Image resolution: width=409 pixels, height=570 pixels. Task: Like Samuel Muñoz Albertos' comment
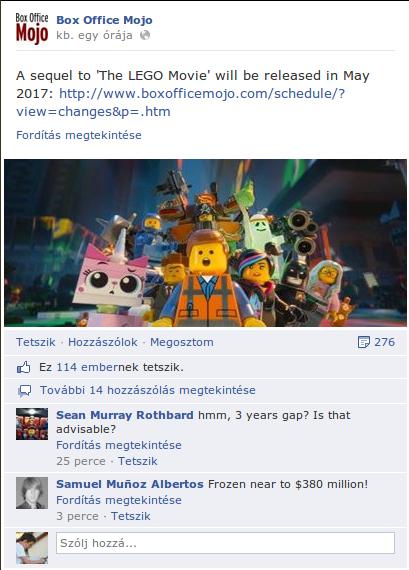point(131,516)
